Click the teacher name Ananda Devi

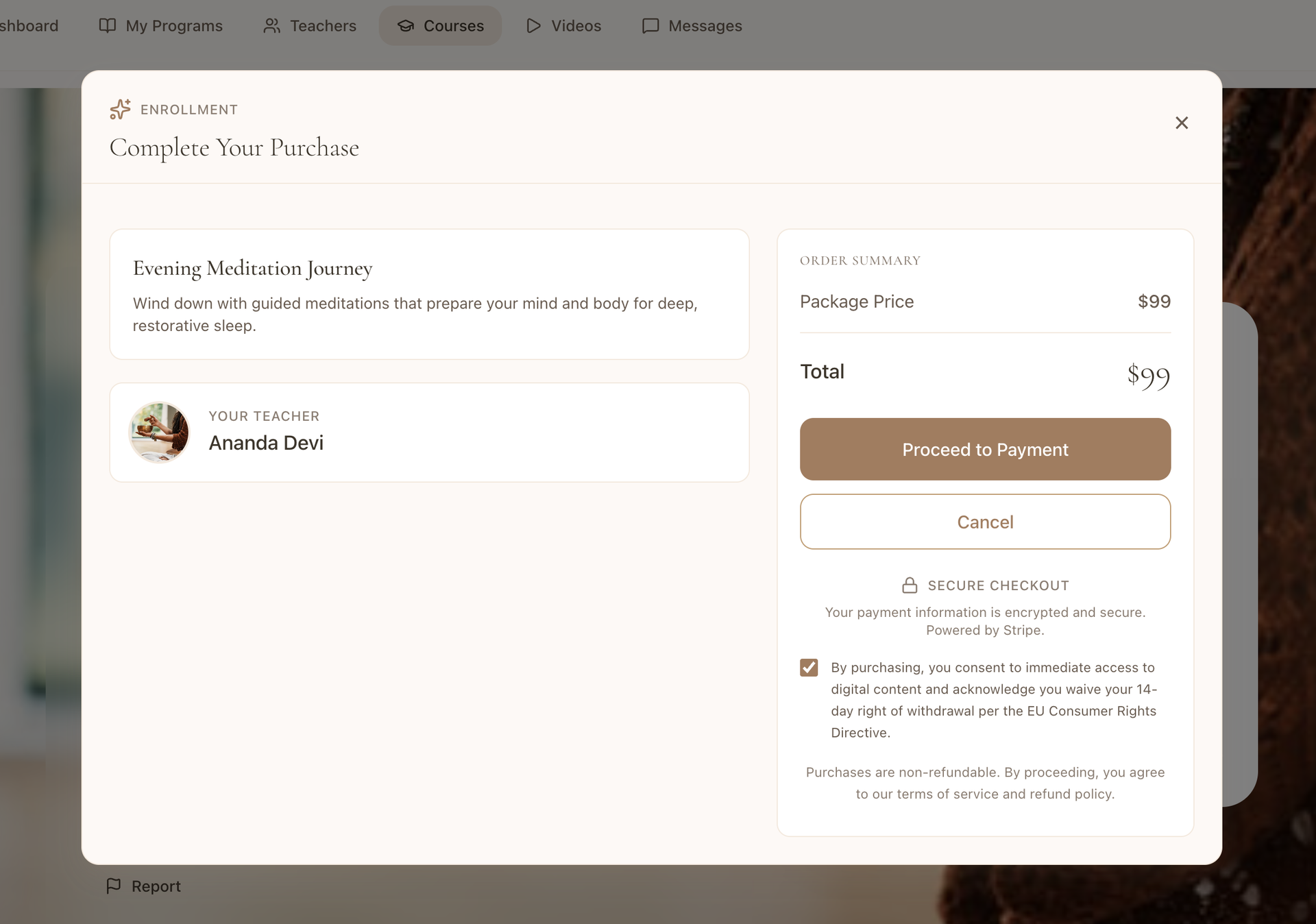266,443
